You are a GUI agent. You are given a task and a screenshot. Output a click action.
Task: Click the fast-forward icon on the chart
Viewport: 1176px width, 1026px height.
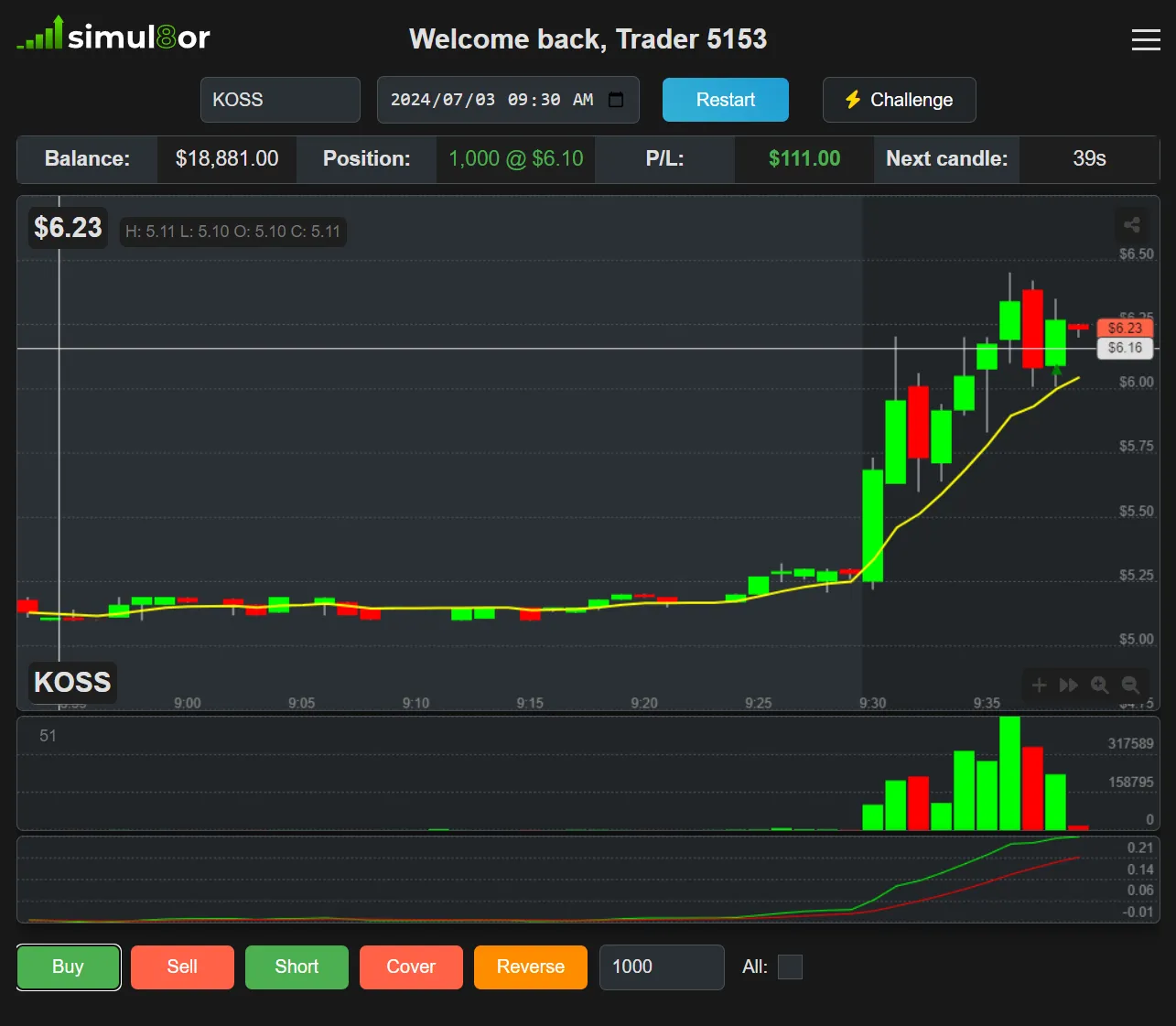pos(1068,685)
